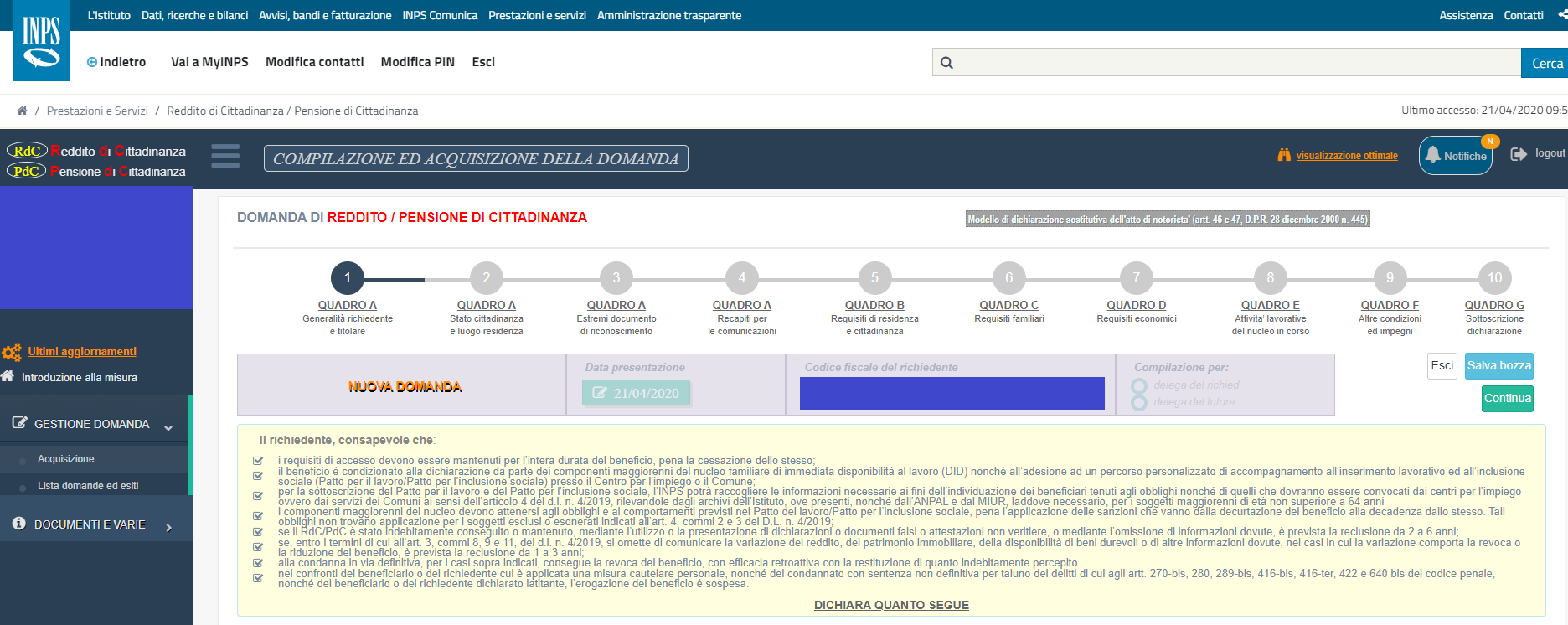Toggle checkbox for 'i componenti maggiorenni' statement
The width and height of the screenshot is (1568, 625).
[258, 516]
